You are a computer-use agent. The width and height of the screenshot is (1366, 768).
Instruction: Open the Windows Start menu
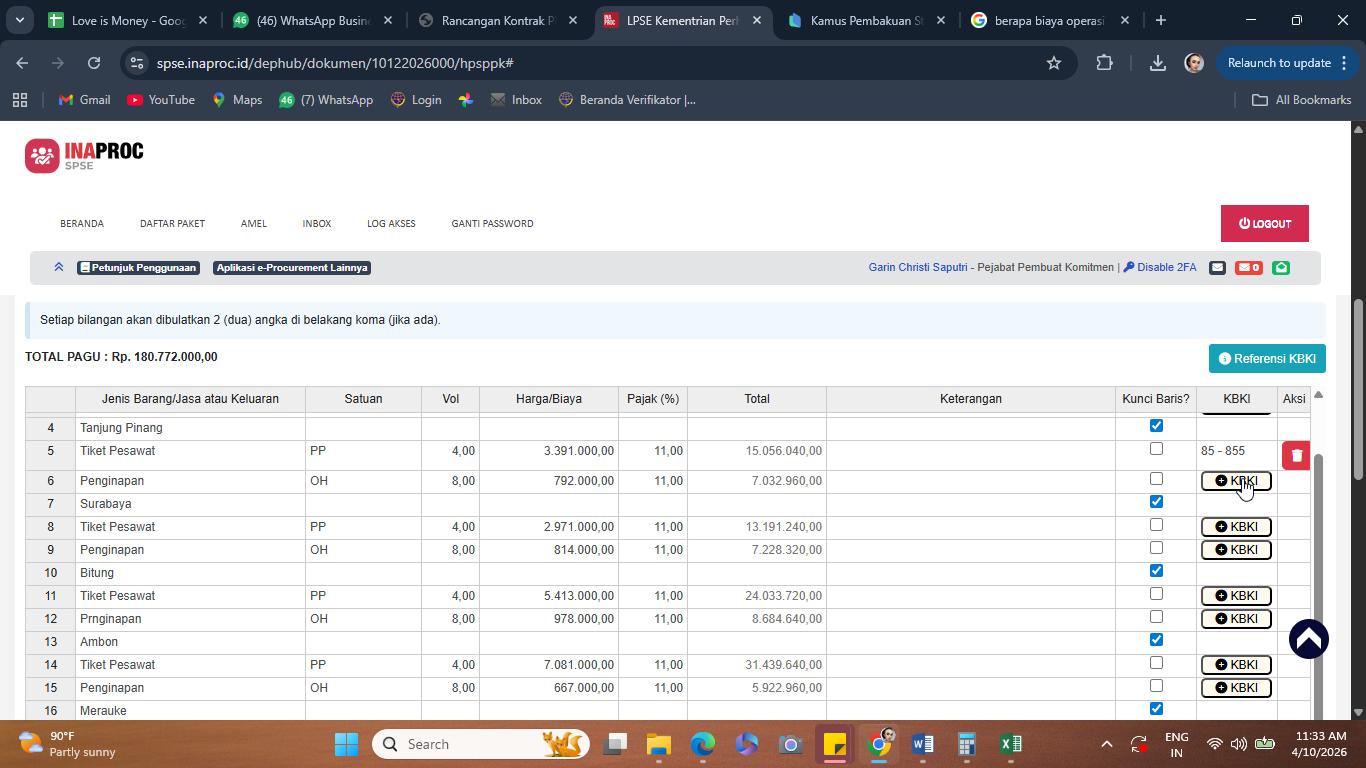tap(346, 744)
